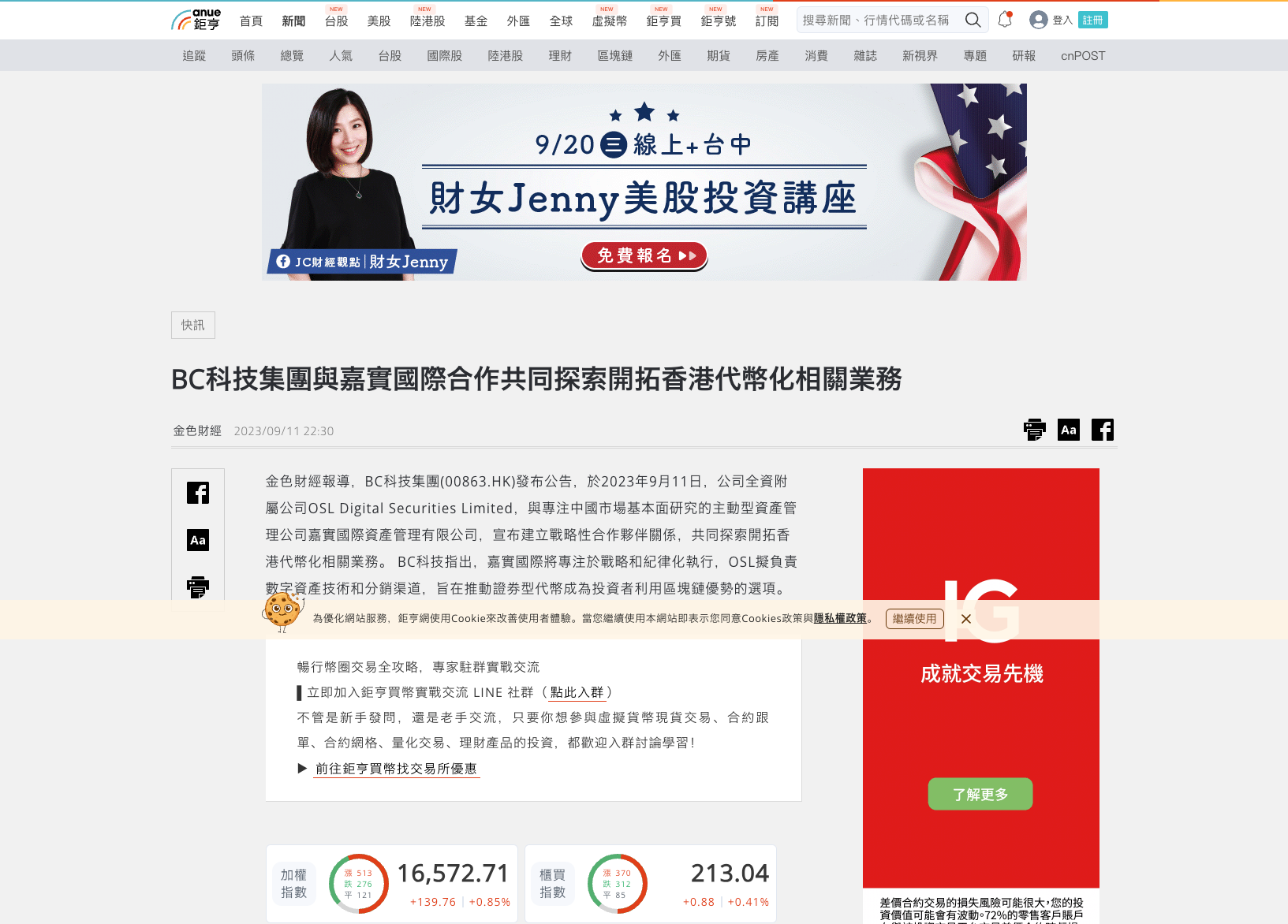1288x924 pixels.
Task: Select the 消費 sub-navigation tab
Action: pyautogui.click(x=816, y=56)
